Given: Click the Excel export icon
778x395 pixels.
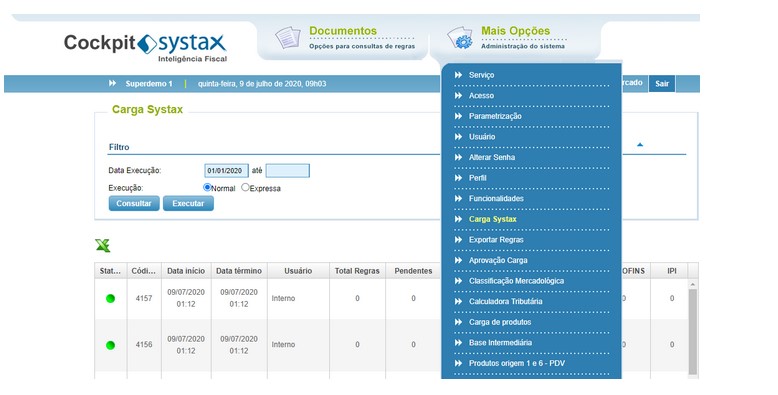Looking at the screenshot, I should [x=103, y=245].
